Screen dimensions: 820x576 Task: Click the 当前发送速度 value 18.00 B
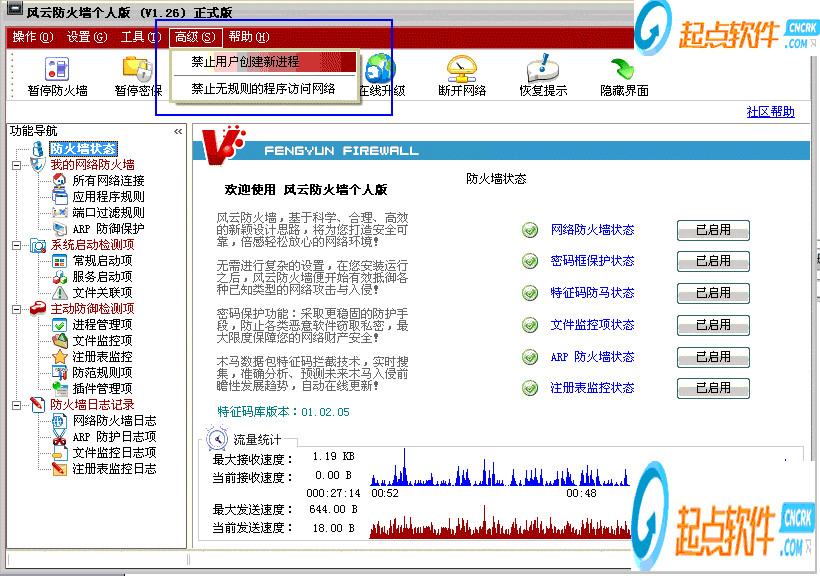[335, 528]
